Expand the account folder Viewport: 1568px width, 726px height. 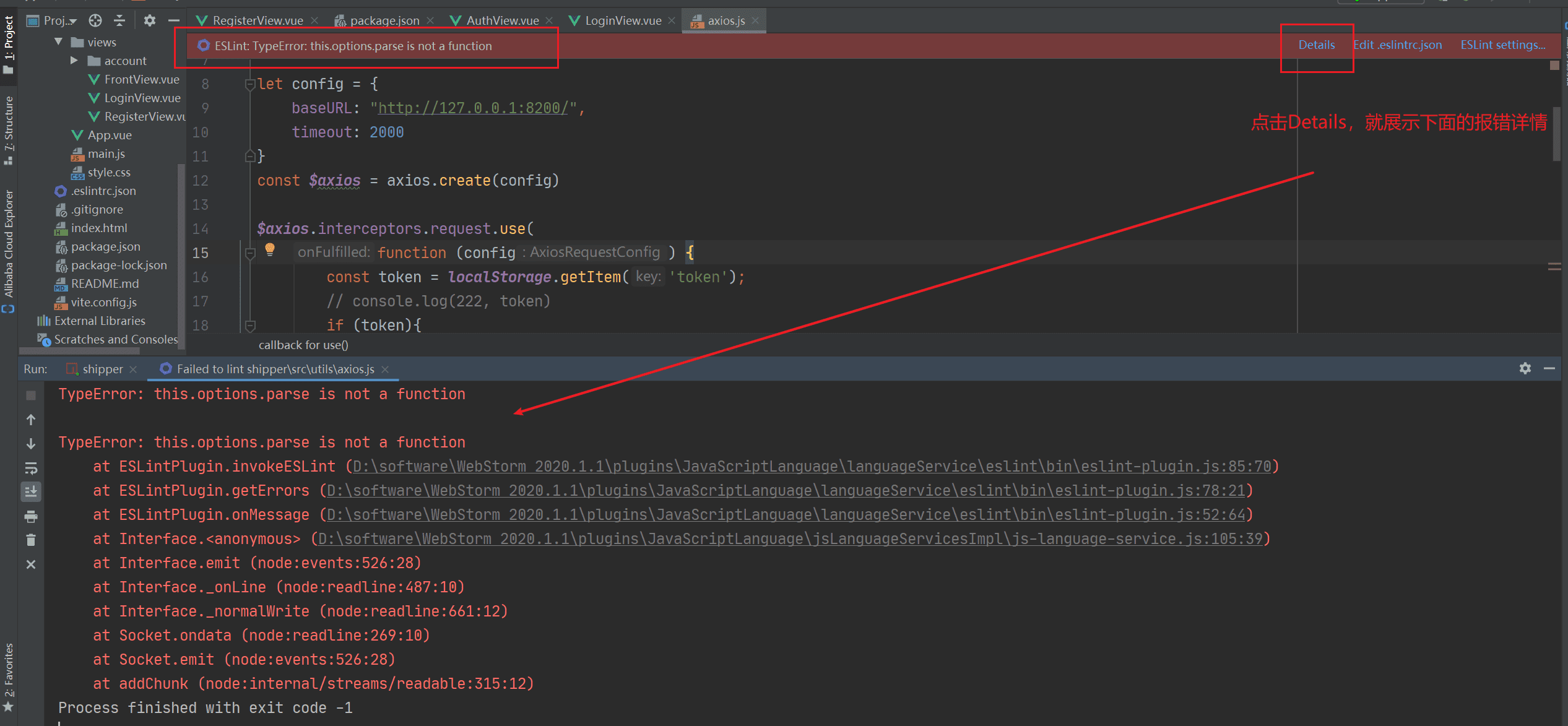(74, 61)
